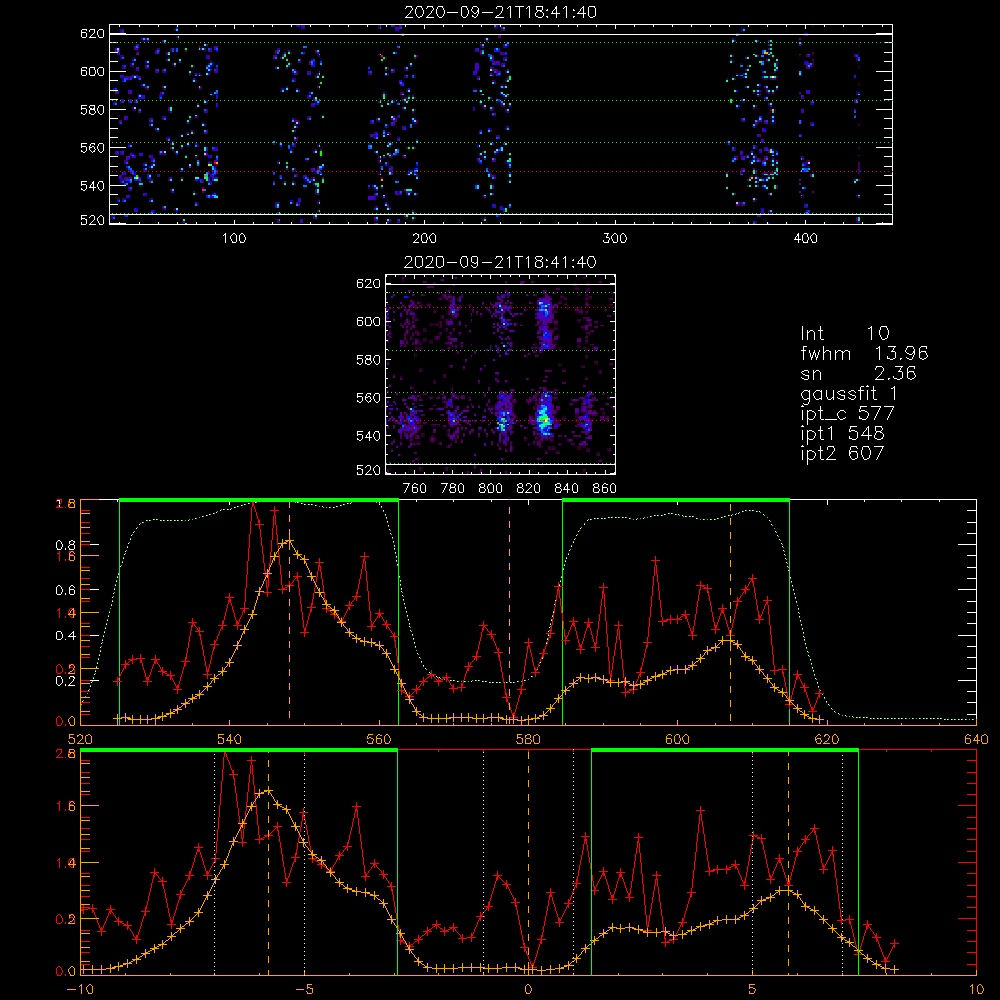Screen dimensions: 1000x1000
Task: Click the '760' tick label under small spectrogram
Action: [415, 489]
